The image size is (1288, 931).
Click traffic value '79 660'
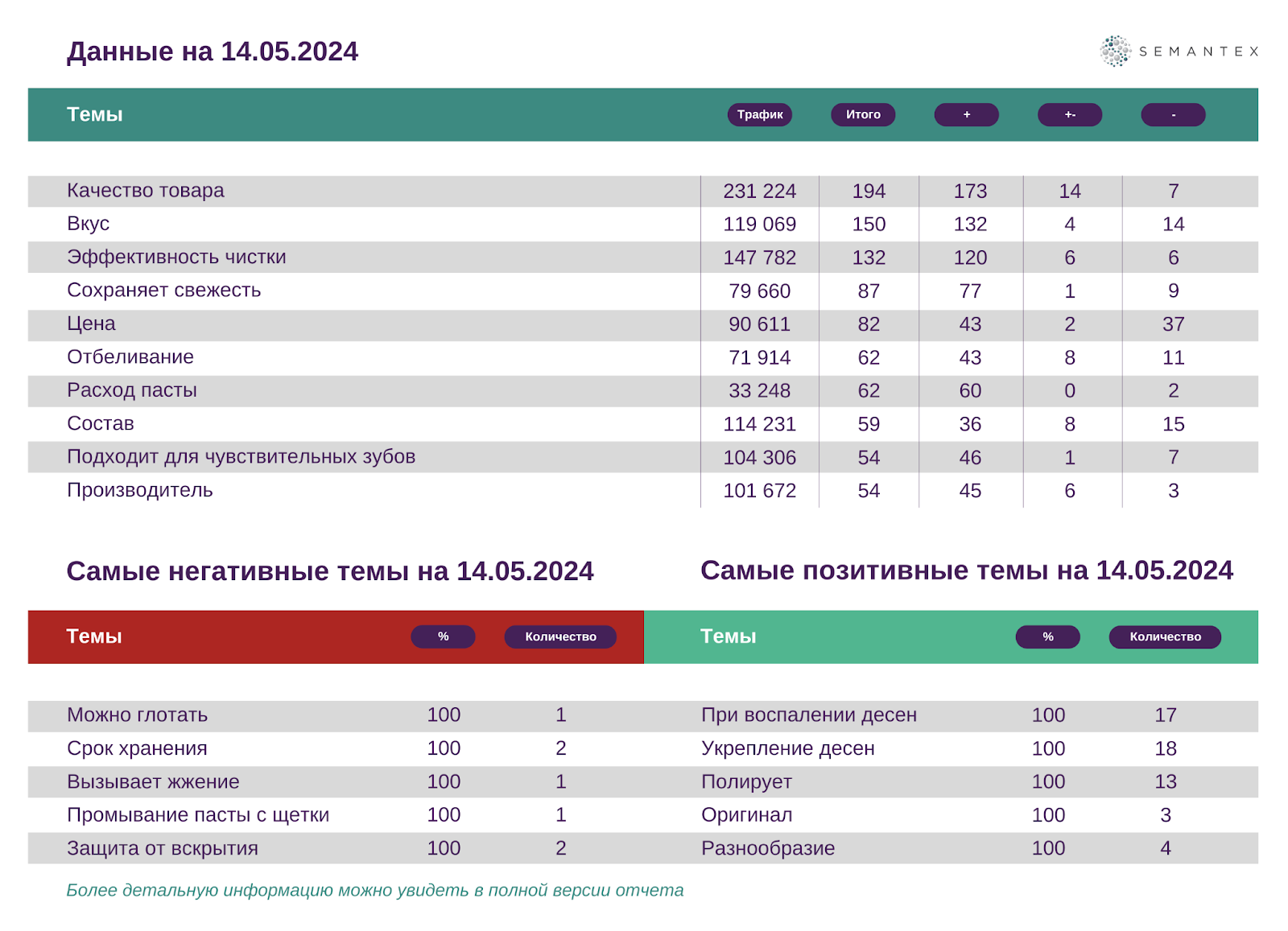[x=759, y=291]
